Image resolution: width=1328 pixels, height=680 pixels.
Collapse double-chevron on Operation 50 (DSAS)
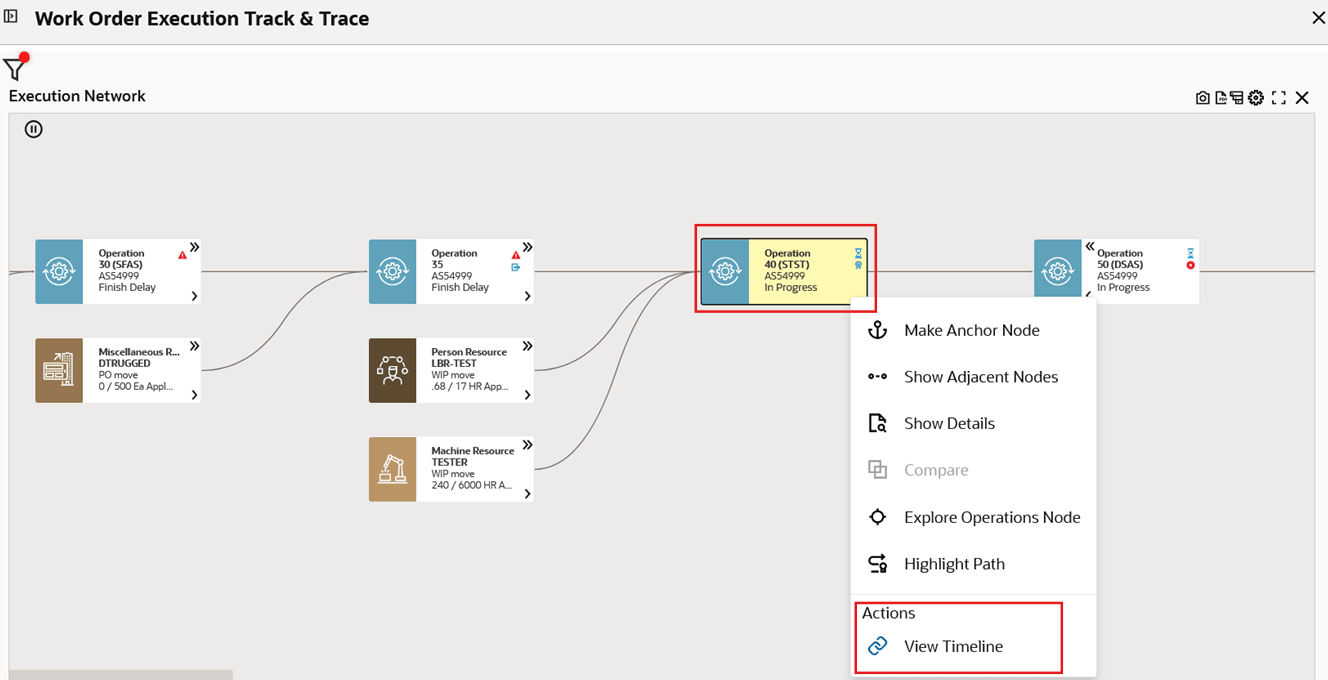(1090, 246)
